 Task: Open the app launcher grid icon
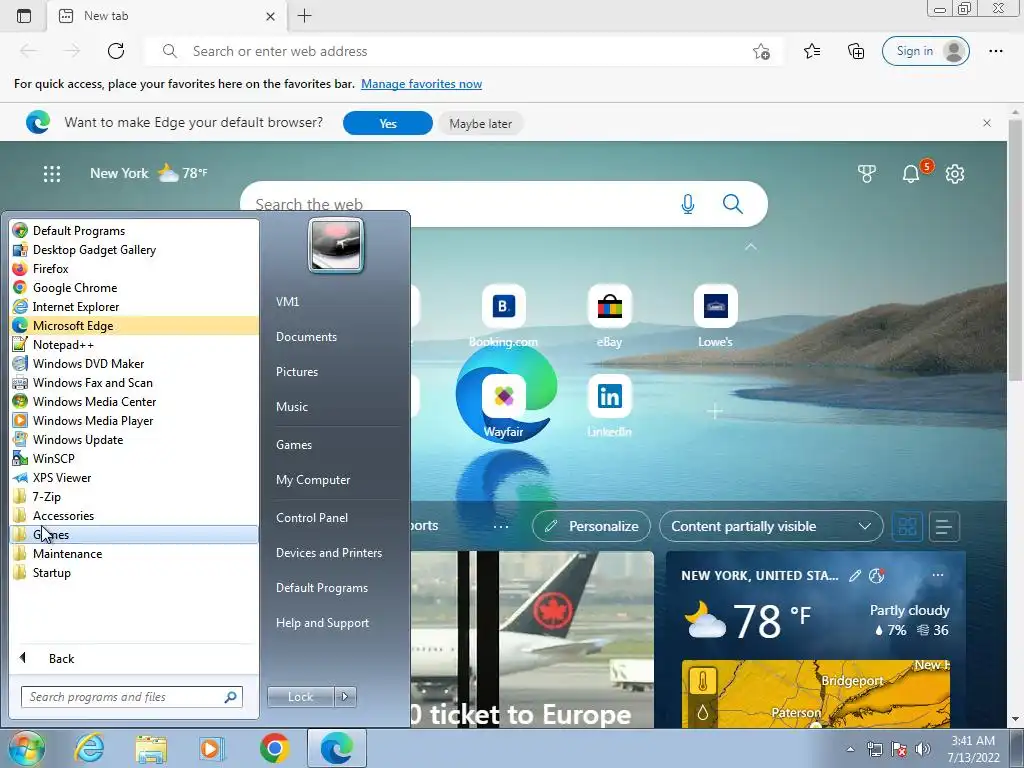(x=52, y=174)
